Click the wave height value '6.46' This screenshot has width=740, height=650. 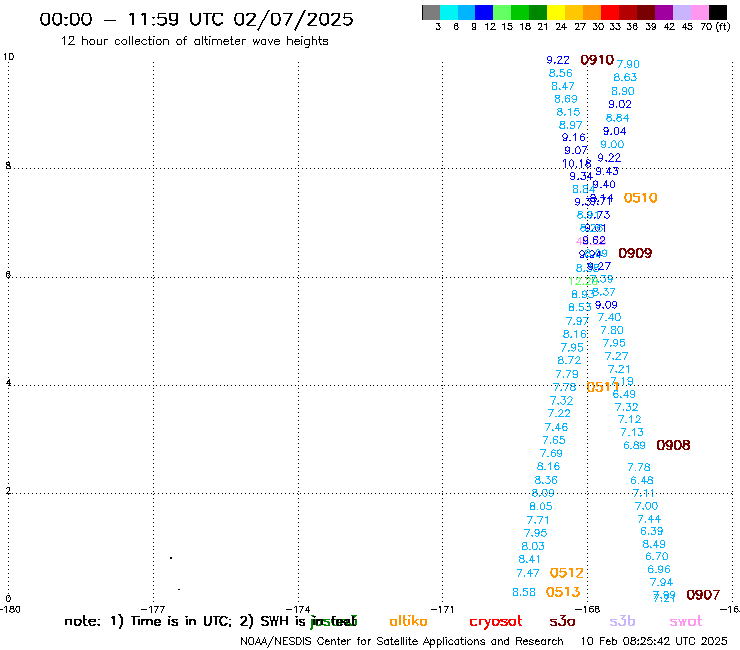(642, 481)
